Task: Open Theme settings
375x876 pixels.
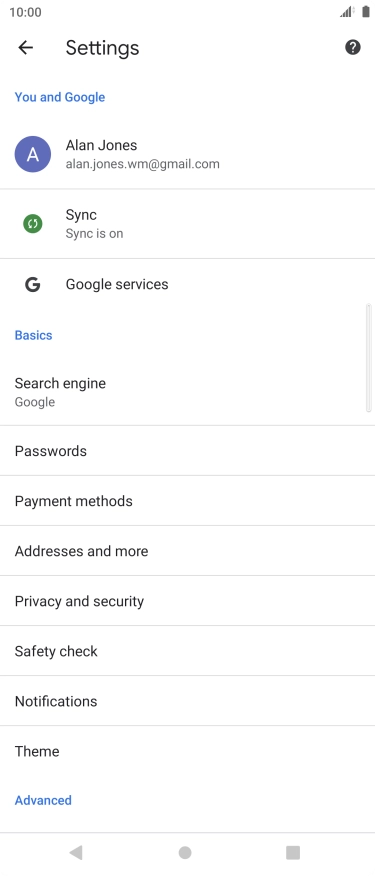Action: pos(187,751)
